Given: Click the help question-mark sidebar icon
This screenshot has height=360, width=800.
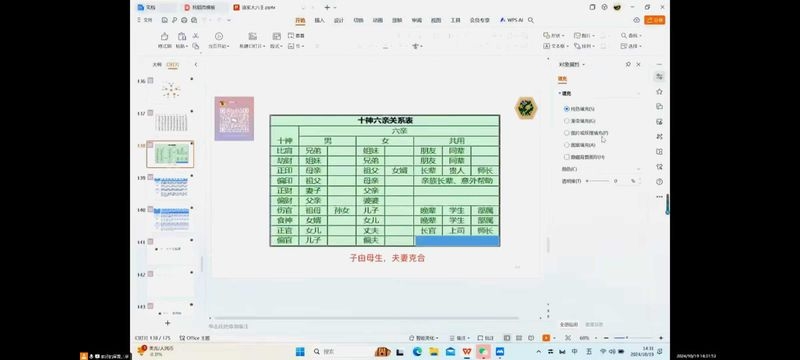Looking at the screenshot, I should pos(660,182).
